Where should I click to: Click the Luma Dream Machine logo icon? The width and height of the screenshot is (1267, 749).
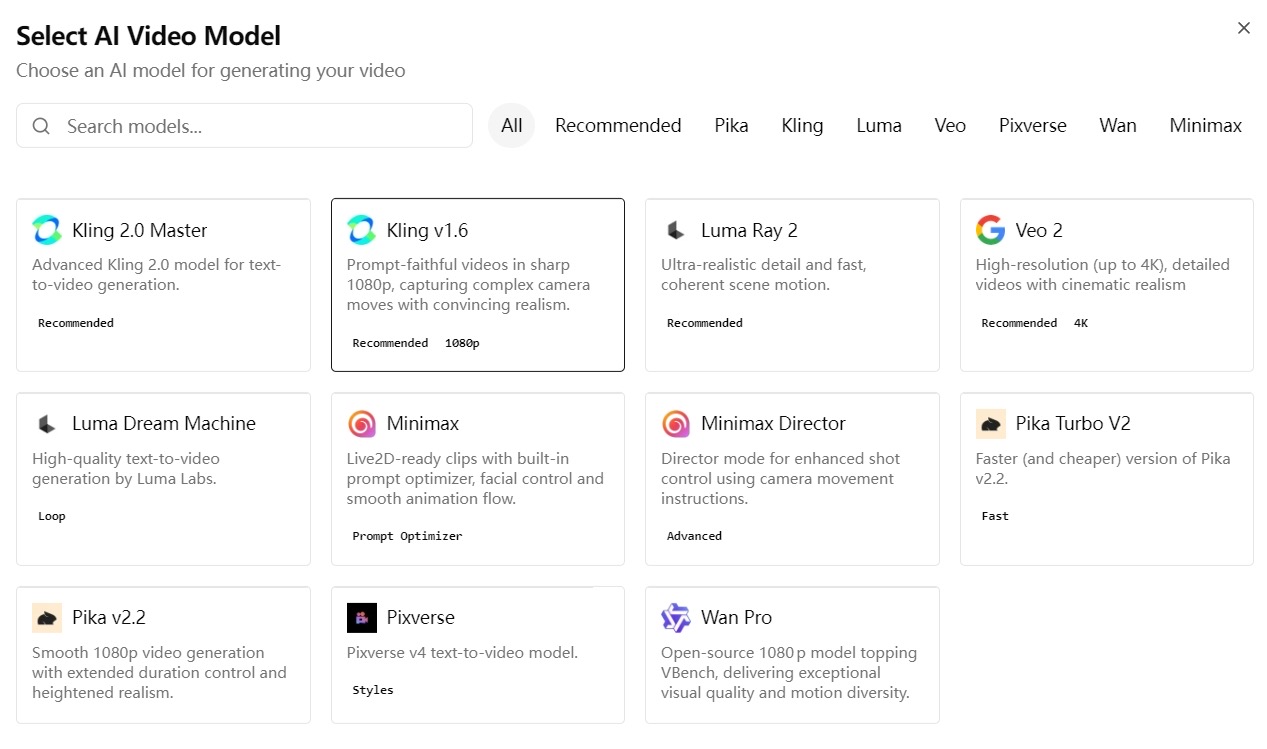47,424
